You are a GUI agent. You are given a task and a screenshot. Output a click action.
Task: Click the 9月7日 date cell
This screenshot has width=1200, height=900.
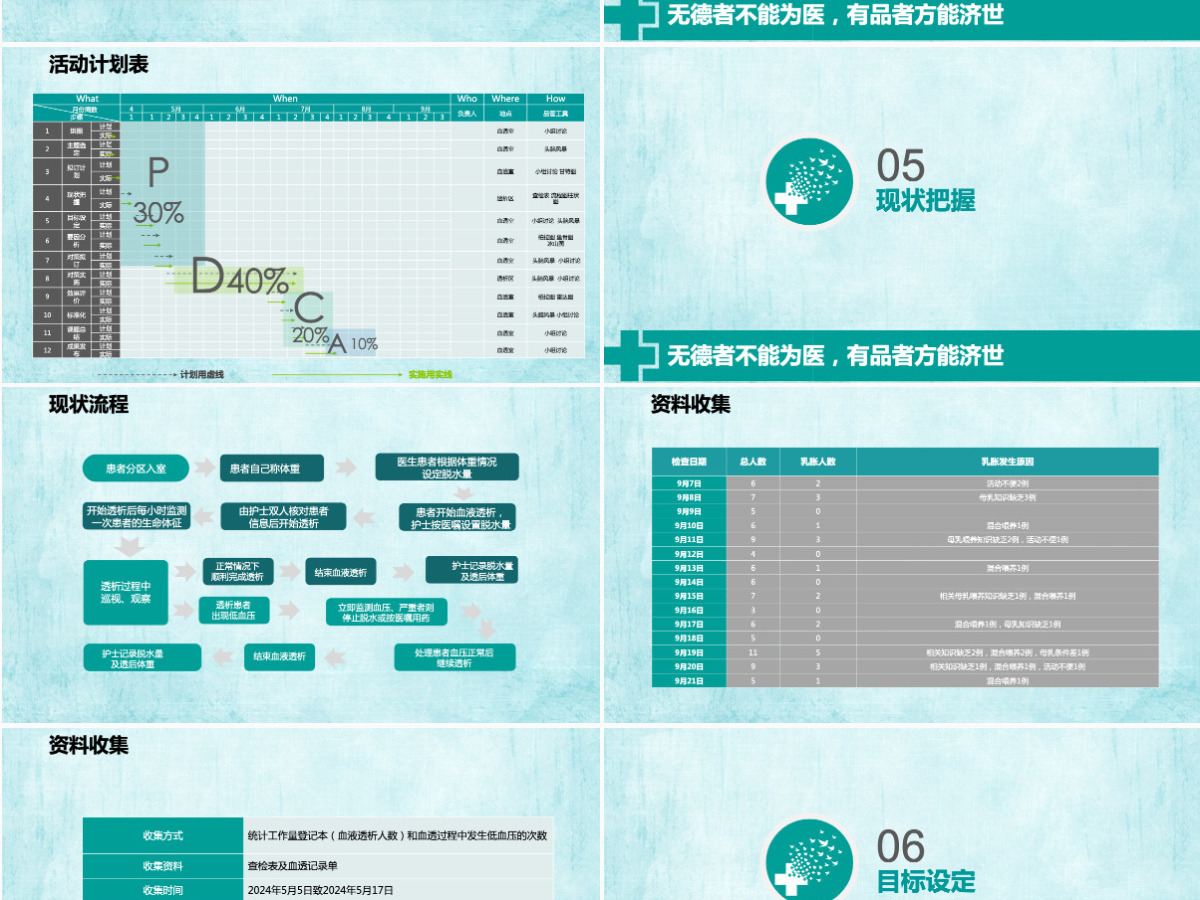(x=689, y=483)
